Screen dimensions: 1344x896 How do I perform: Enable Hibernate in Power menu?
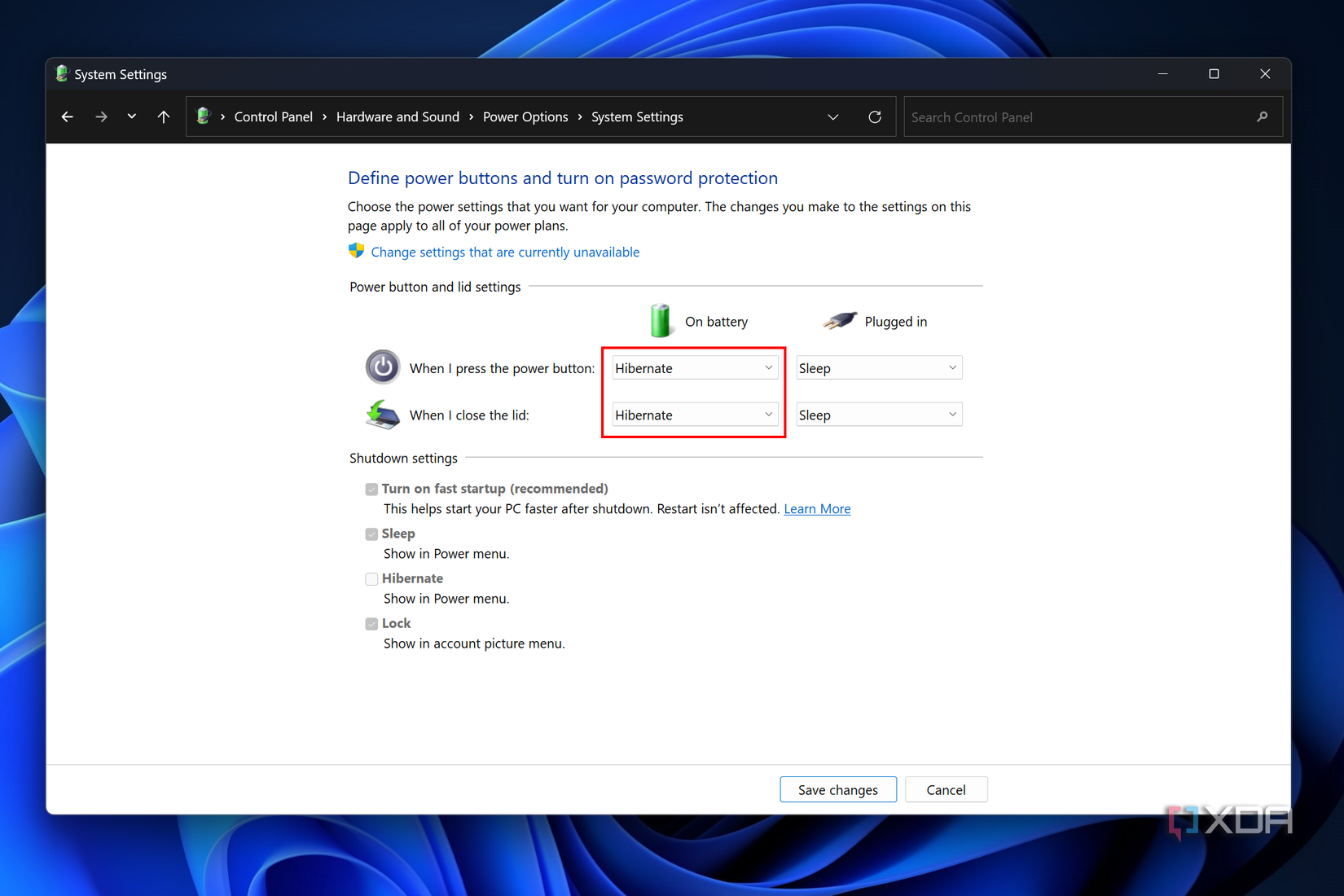point(371,578)
